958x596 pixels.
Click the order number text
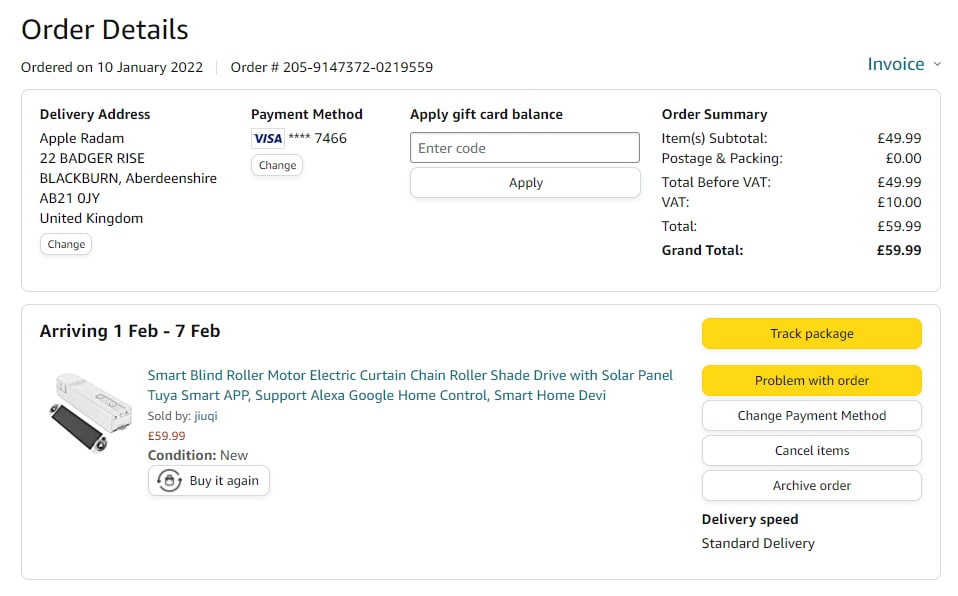pyautogui.click(x=332, y=68)
